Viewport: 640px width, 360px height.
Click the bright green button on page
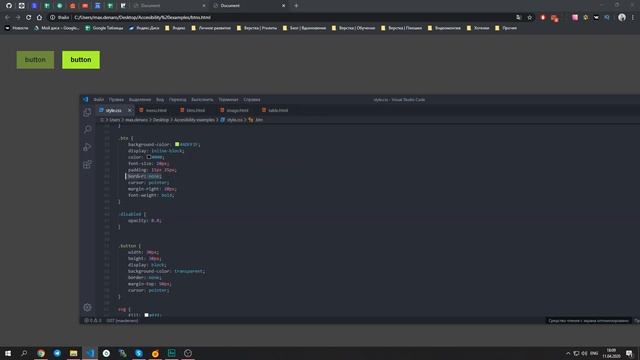click(x=81, y=60)
